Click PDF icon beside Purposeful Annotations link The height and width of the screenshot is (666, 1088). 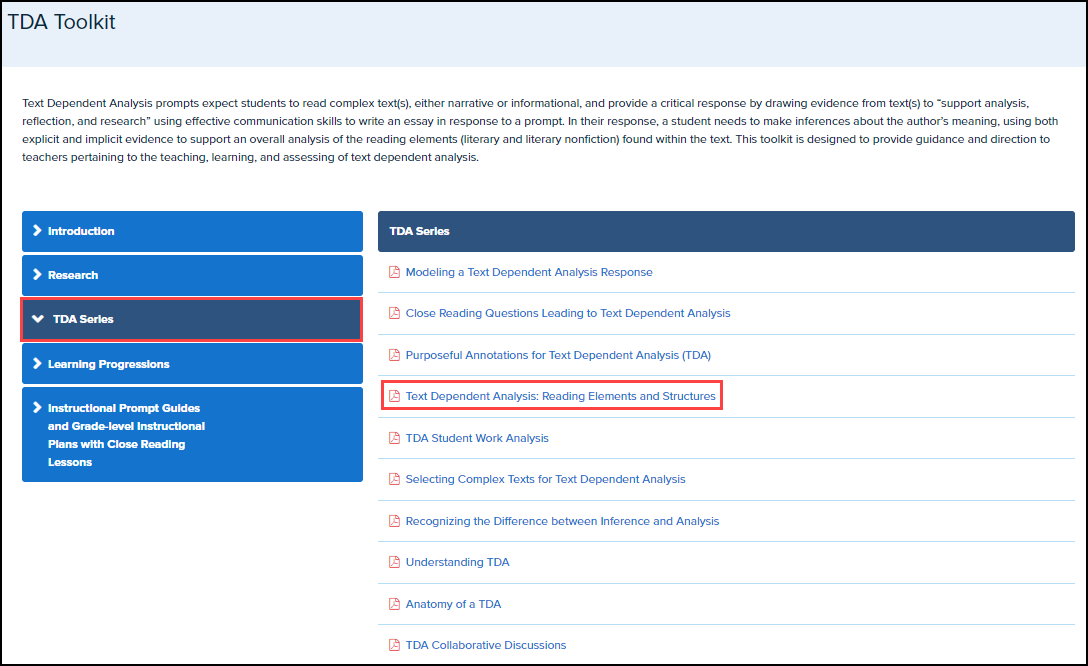click(394, 355)
